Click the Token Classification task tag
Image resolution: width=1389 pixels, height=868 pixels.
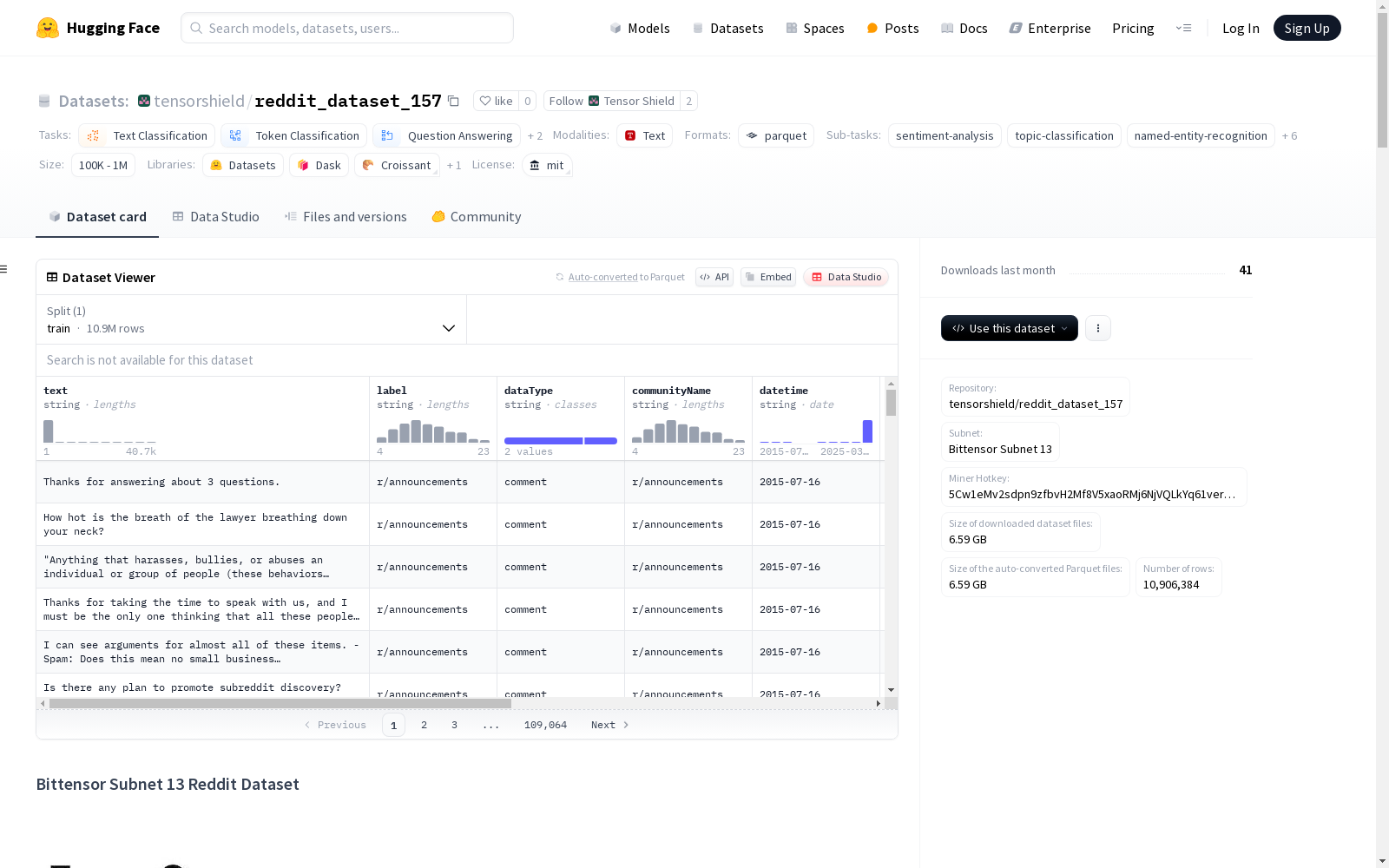tap(293, 135)
